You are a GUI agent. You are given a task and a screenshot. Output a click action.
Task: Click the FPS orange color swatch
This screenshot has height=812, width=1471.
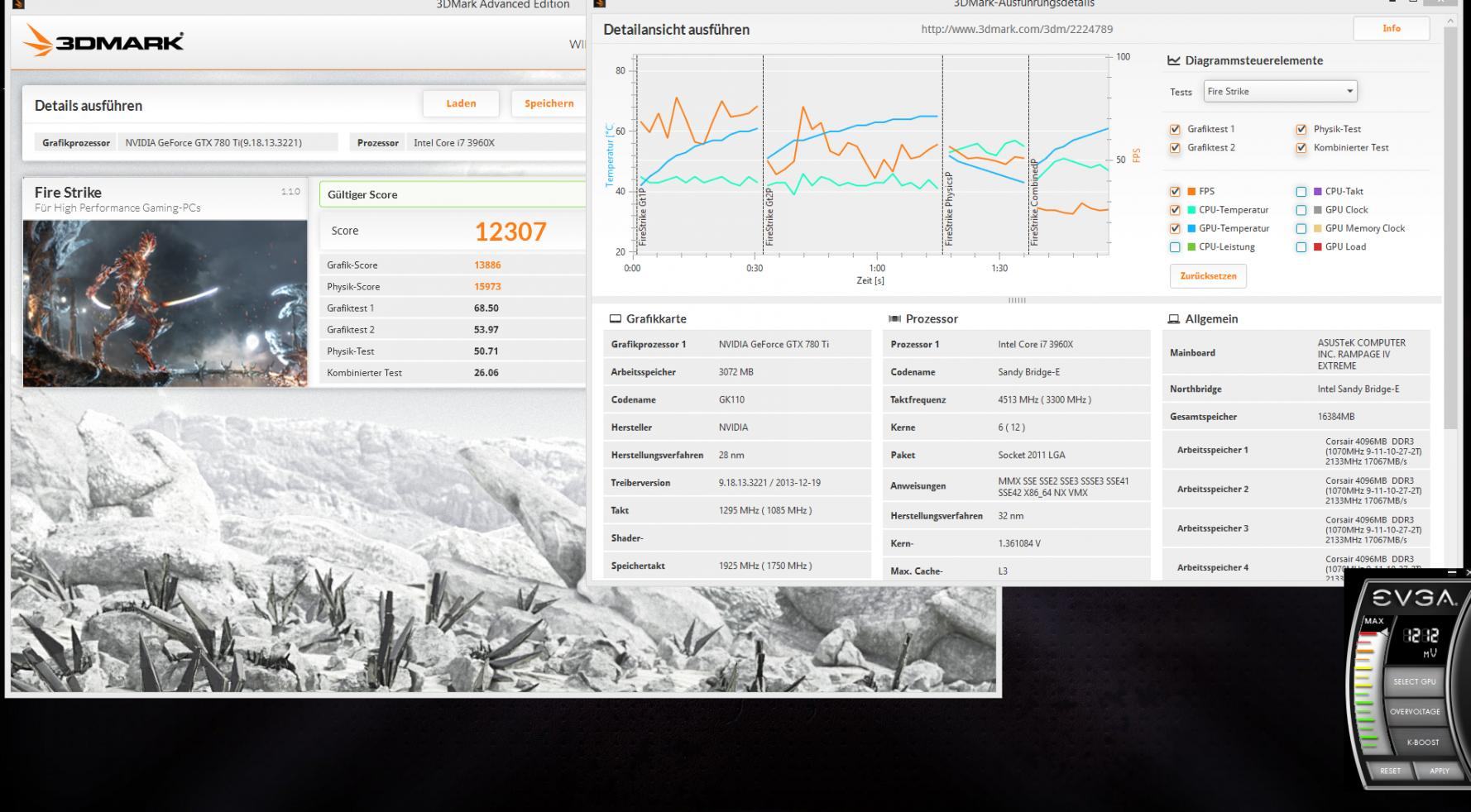(x=1191, y=191)
